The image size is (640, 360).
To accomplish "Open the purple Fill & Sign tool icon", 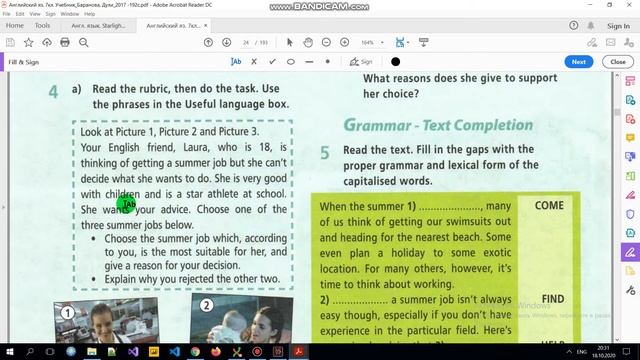I will point(630,252).
